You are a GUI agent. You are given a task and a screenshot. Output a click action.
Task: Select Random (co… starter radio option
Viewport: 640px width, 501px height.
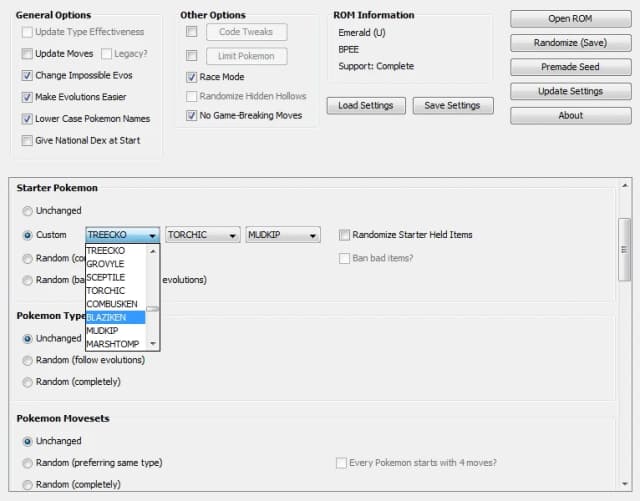[27, 258]
